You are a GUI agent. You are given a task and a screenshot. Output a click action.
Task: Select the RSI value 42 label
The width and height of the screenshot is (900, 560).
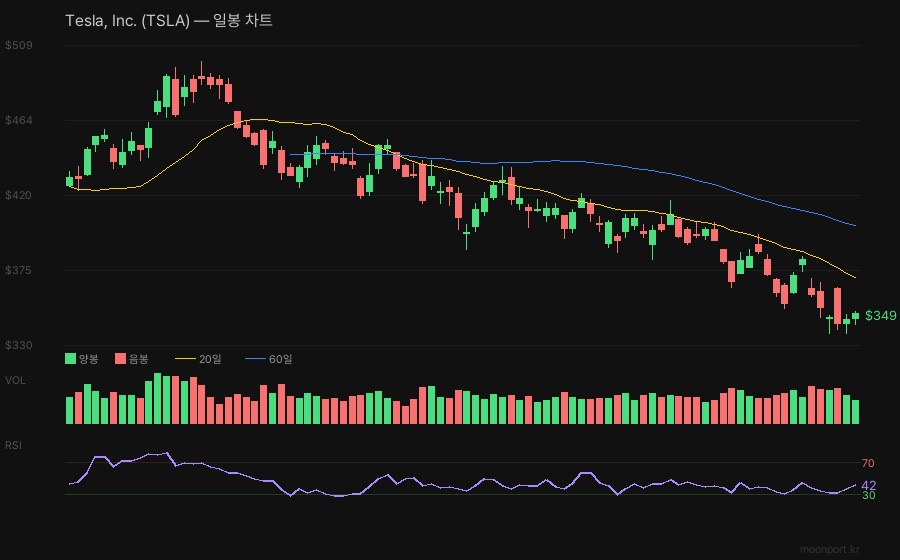[x=869, y=485]
